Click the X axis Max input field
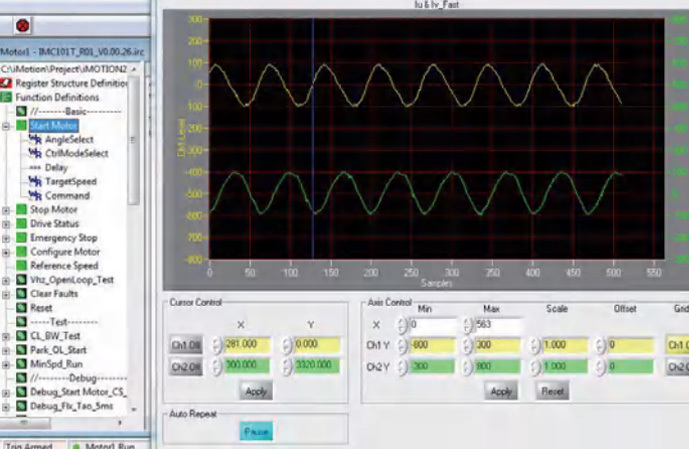Viewport: 689px width, 449px height. pyautogui.click(x=498, y=325)
